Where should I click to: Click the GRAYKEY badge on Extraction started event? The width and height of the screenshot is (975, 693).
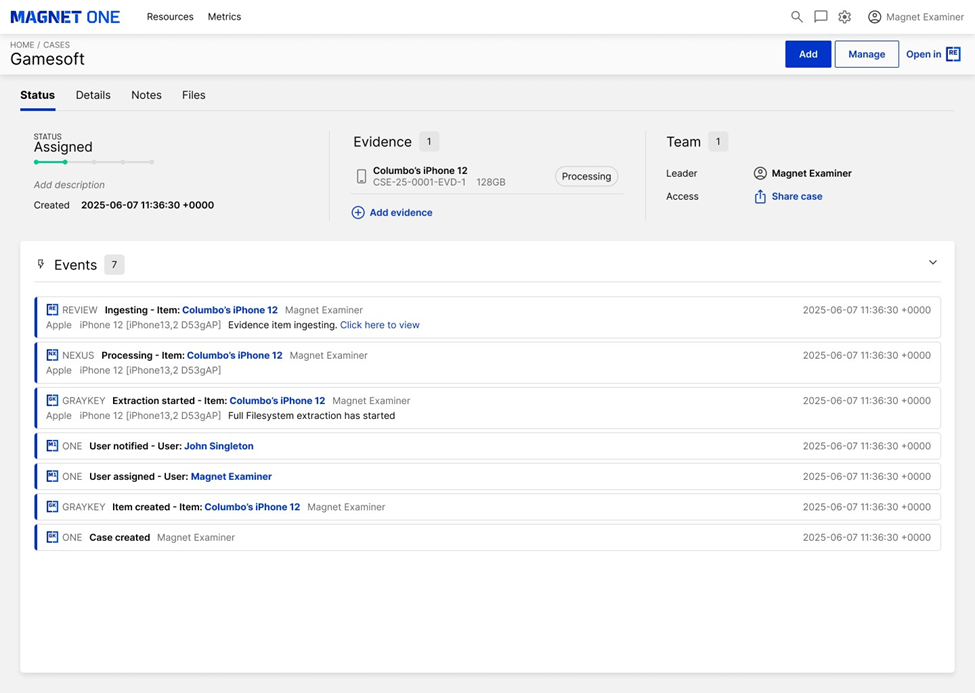click(52, 400)
